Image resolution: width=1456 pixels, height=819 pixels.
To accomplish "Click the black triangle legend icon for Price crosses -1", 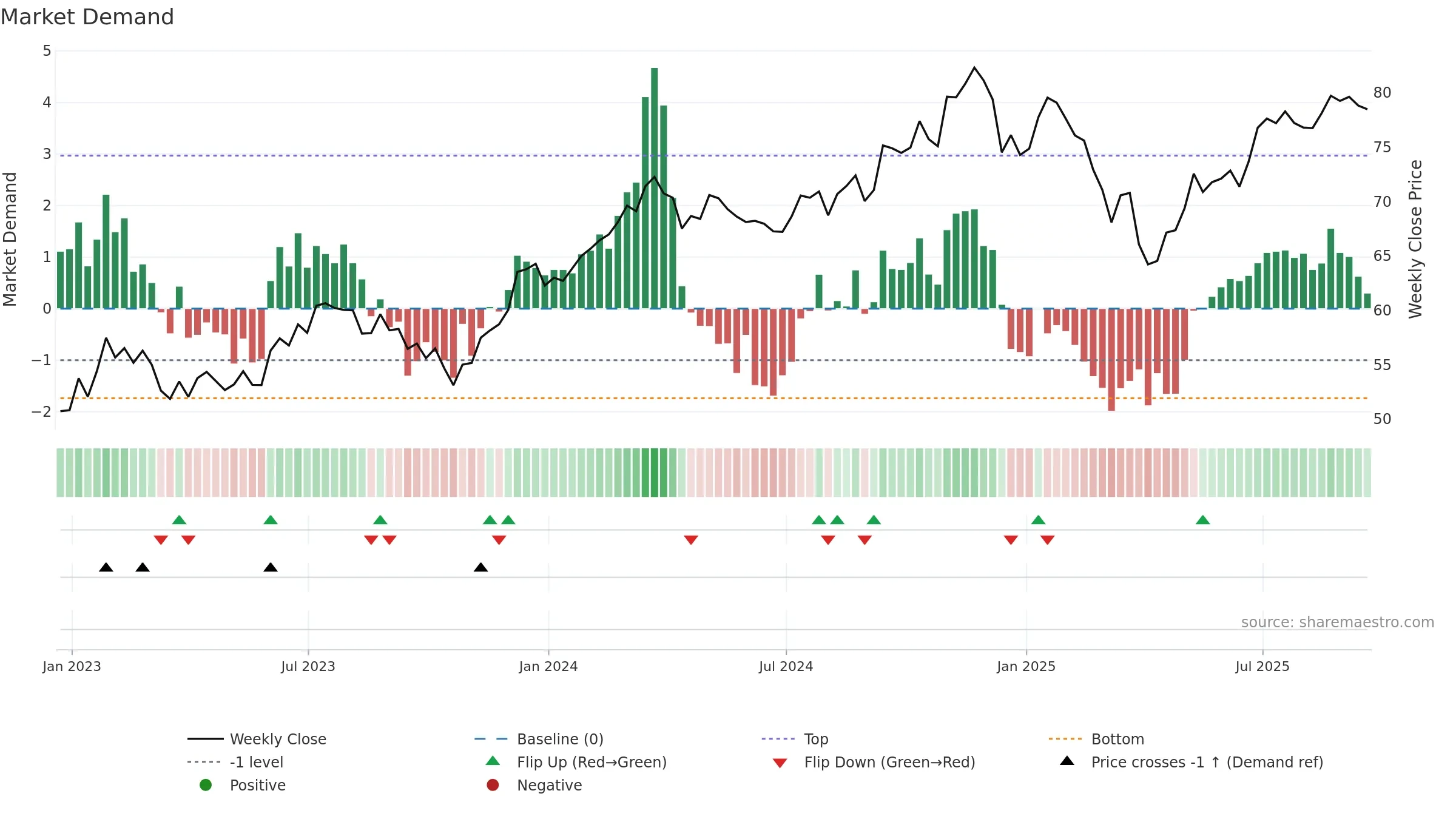I will click(x=1067, y=761).
